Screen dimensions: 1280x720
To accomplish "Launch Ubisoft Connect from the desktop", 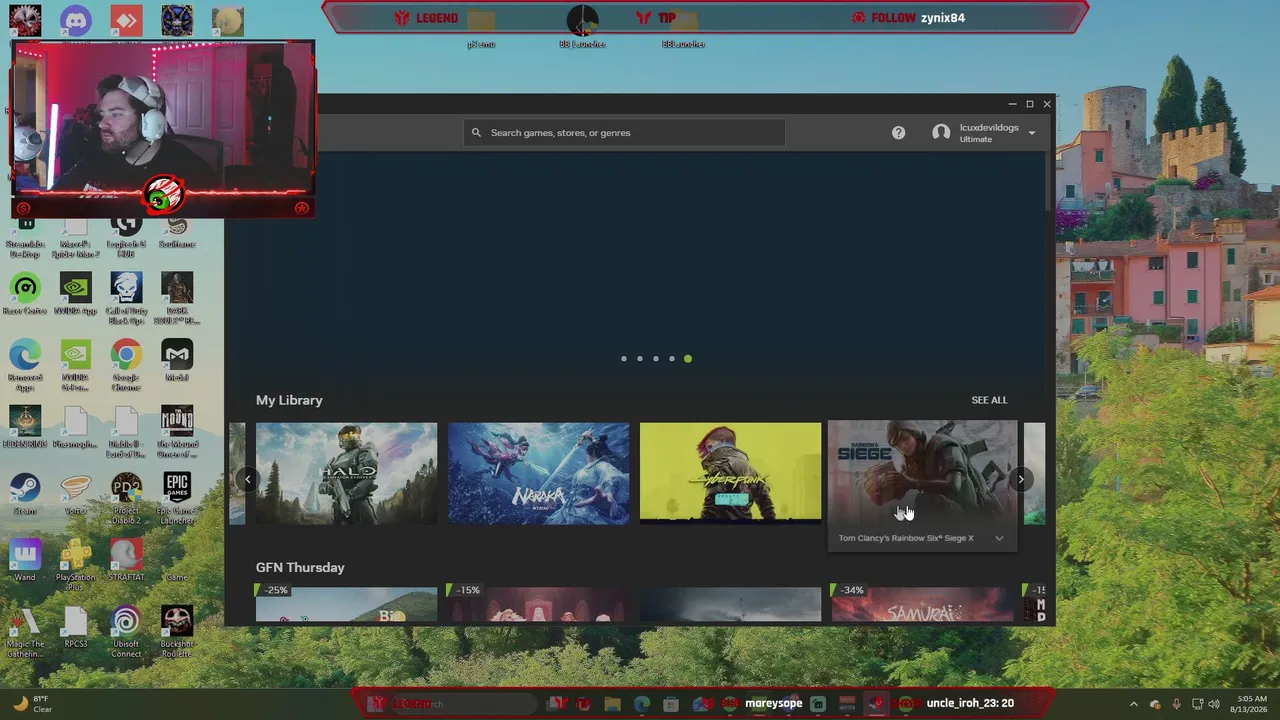I will (126, 631).
